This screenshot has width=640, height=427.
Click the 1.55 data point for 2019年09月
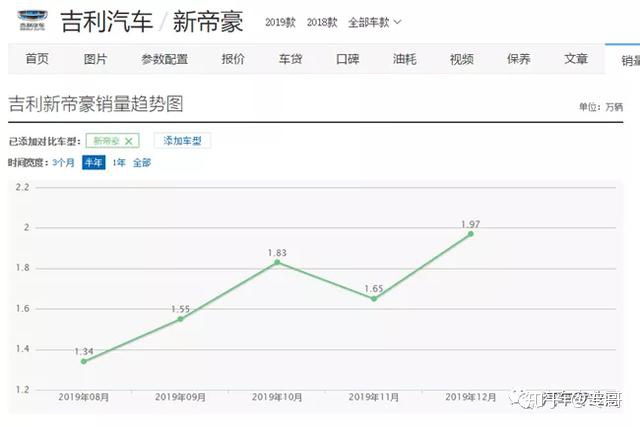coord(180,319)
